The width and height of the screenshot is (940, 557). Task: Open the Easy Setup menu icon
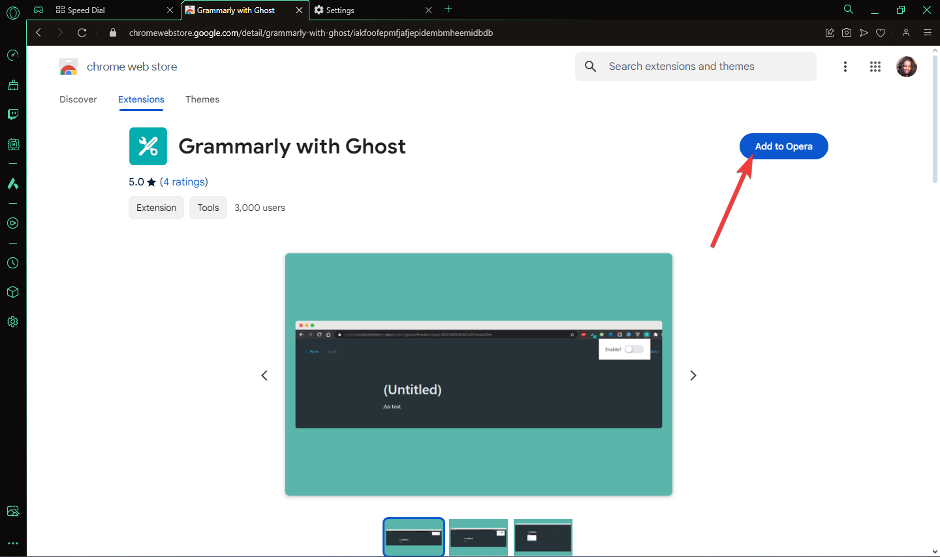[x=927, y=33]
